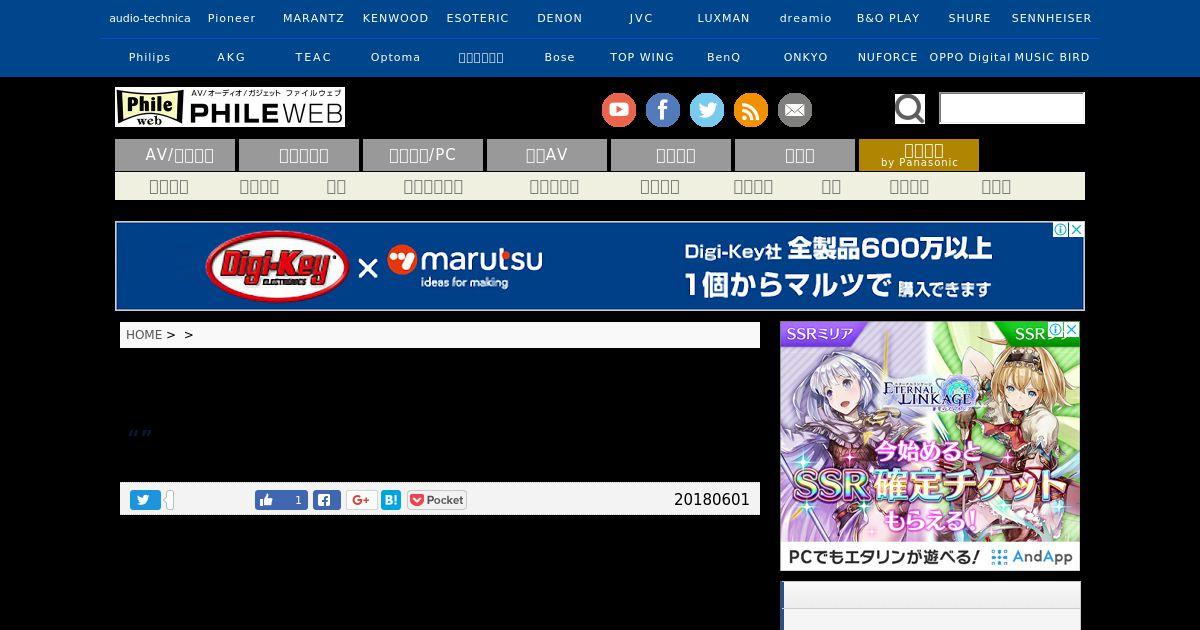1200x630 pixels.
Task: Open the audio-technica brand link
Action: 150,18
